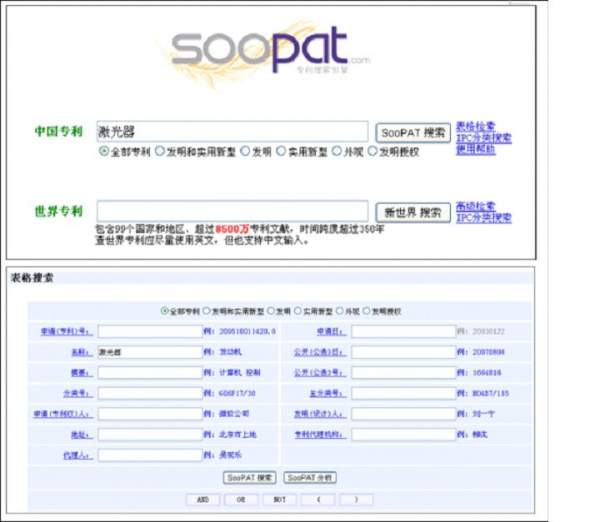Screen dimensions: 600x522
Task: Click the close parenthesis ) button
Action: click(x=356, y=499)
